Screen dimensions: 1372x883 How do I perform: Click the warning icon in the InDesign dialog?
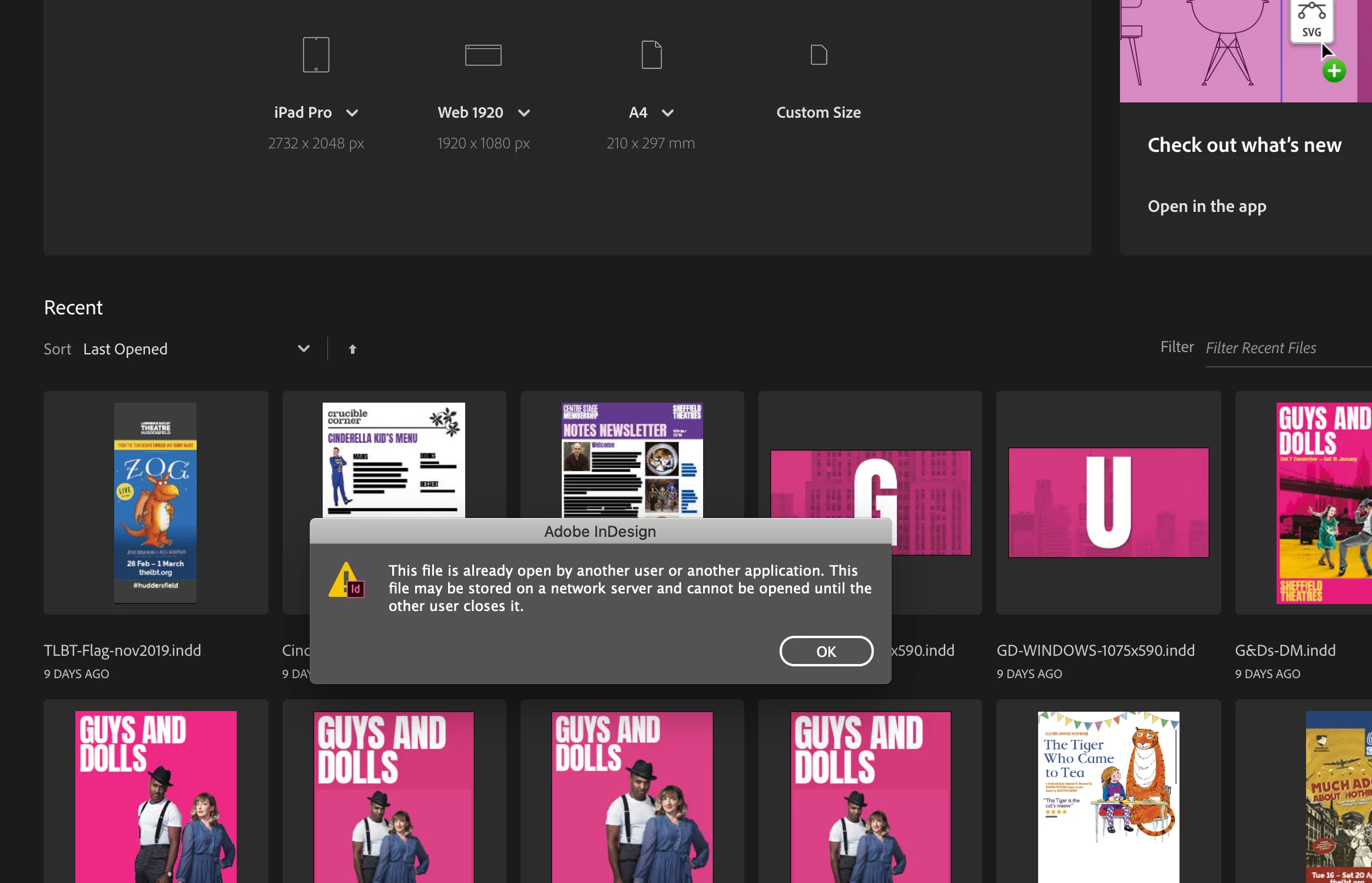(x=346, y=580)
